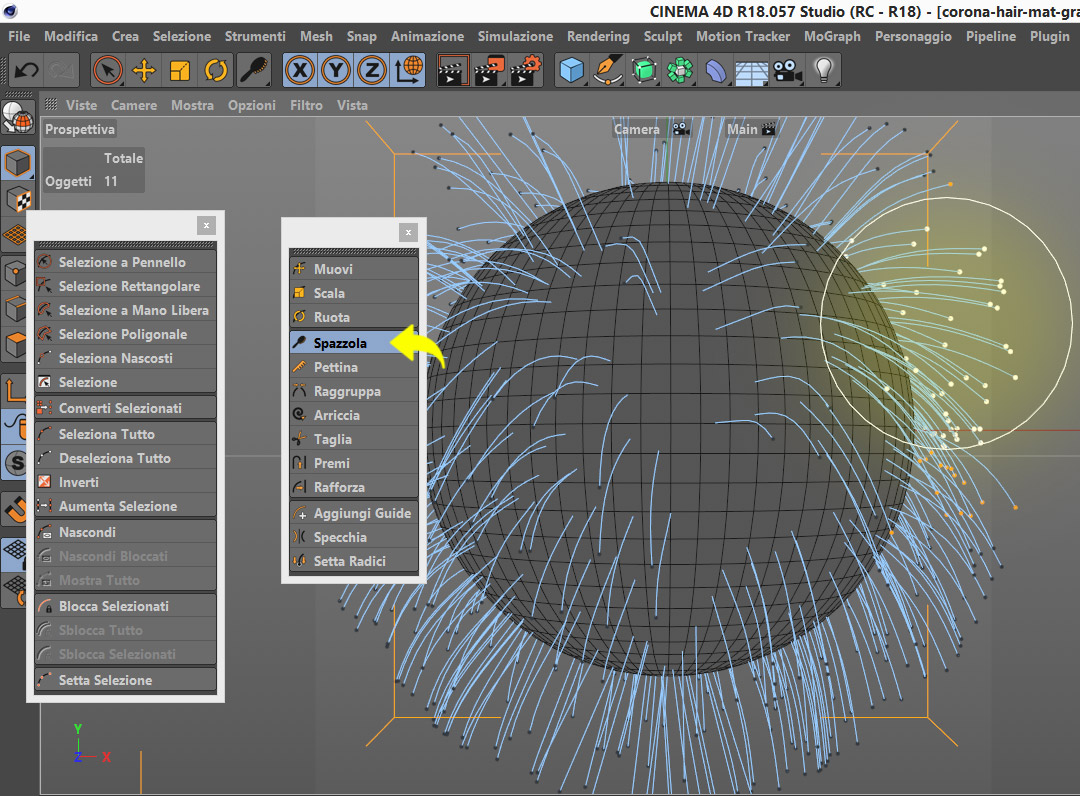Open the viewport Viste menu
1080x796 pixels.
[81, 105]
